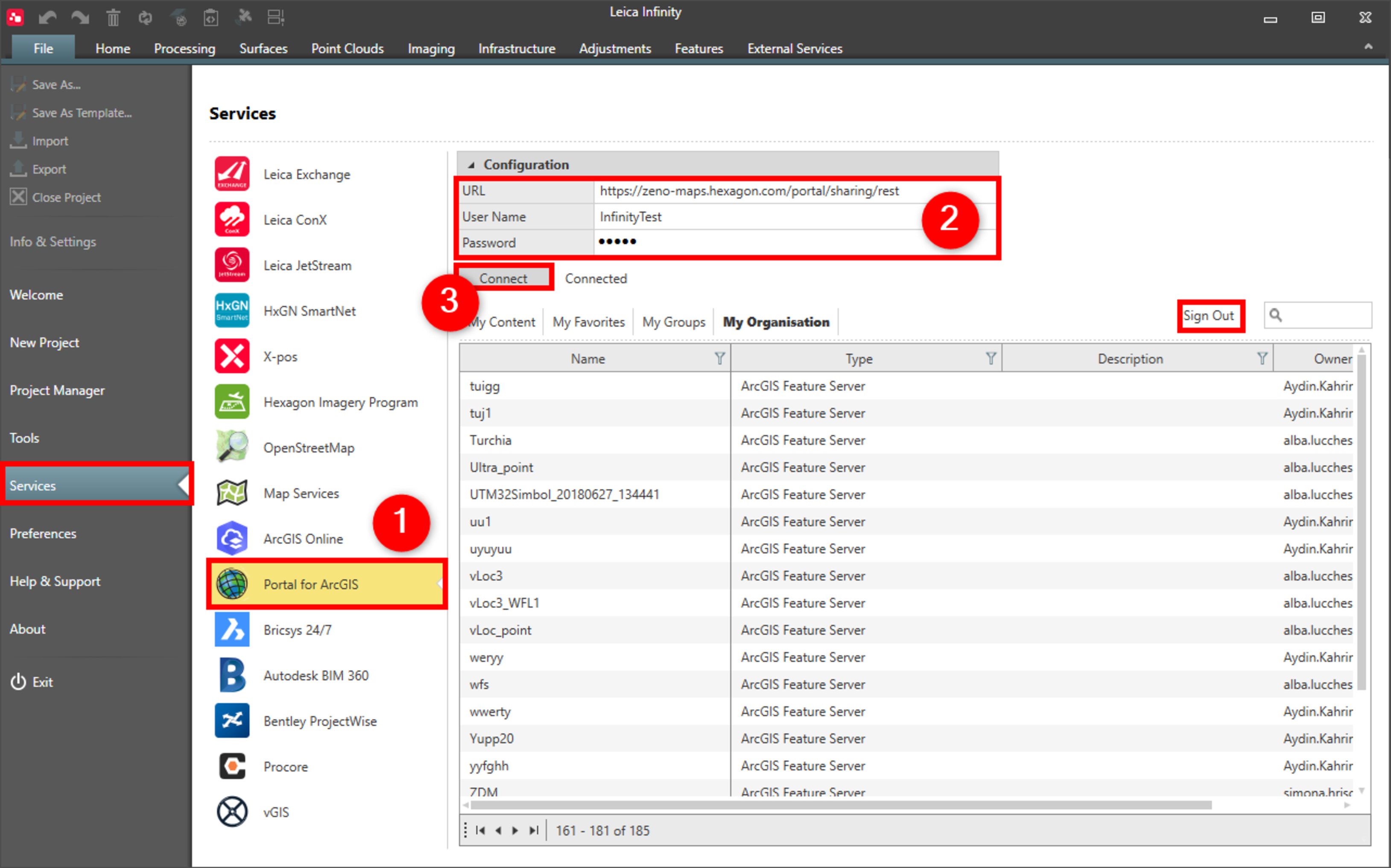Switch to the Home ribbon tab
1391x868 pixels.
click(113, 48)
